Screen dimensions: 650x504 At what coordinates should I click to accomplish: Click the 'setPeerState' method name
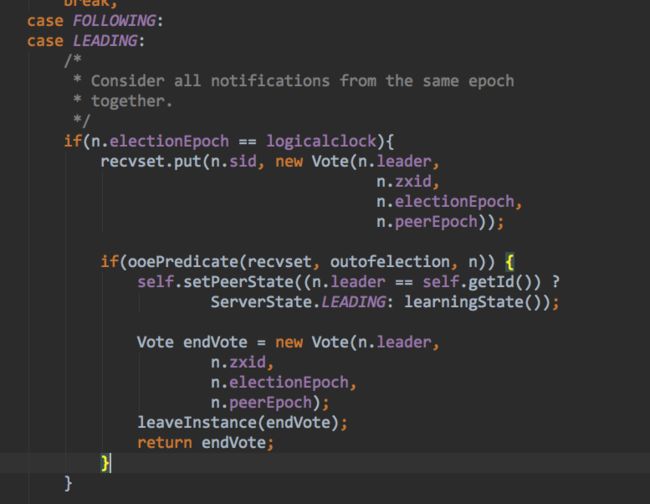pos(238,282)
